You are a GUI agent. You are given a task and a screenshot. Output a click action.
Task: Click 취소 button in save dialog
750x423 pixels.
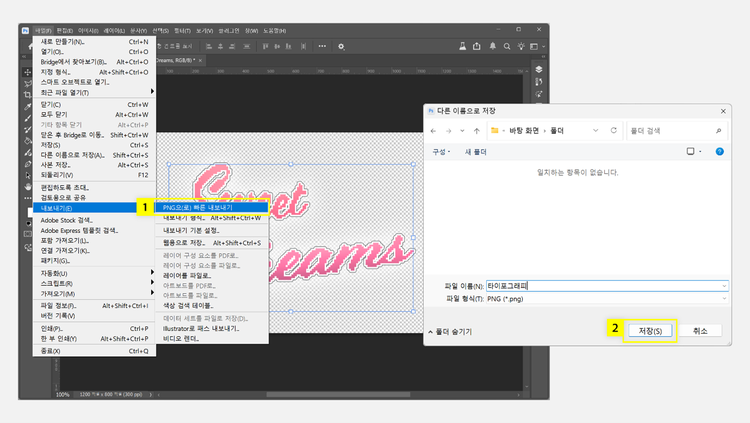pyautogui.click(x=700, y=331)
